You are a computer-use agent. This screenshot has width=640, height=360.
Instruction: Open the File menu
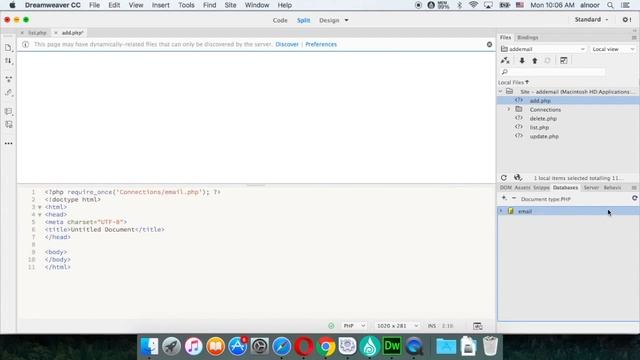point(94,5)
